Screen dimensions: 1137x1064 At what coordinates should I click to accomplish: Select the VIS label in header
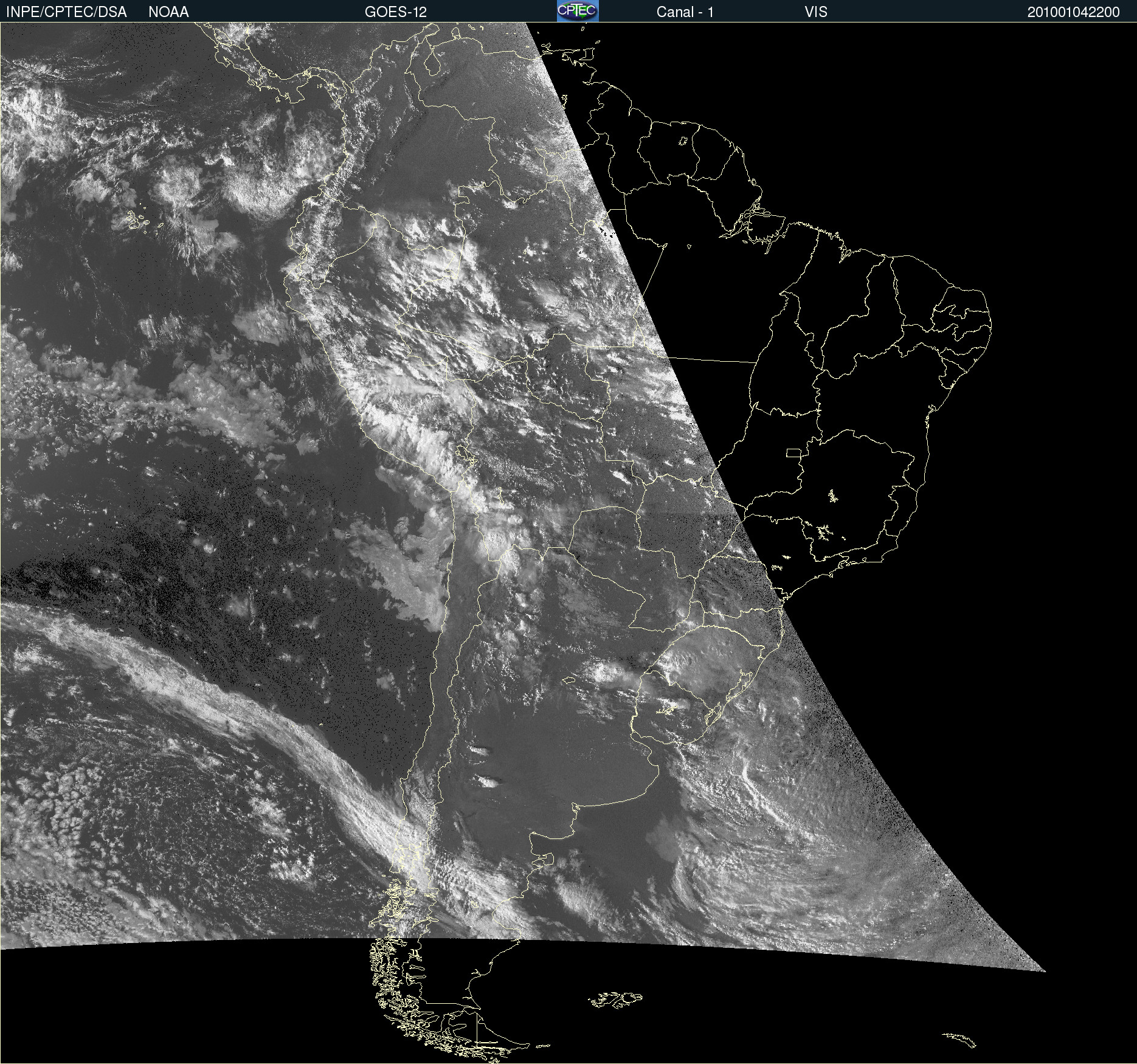tap(816, 12)
